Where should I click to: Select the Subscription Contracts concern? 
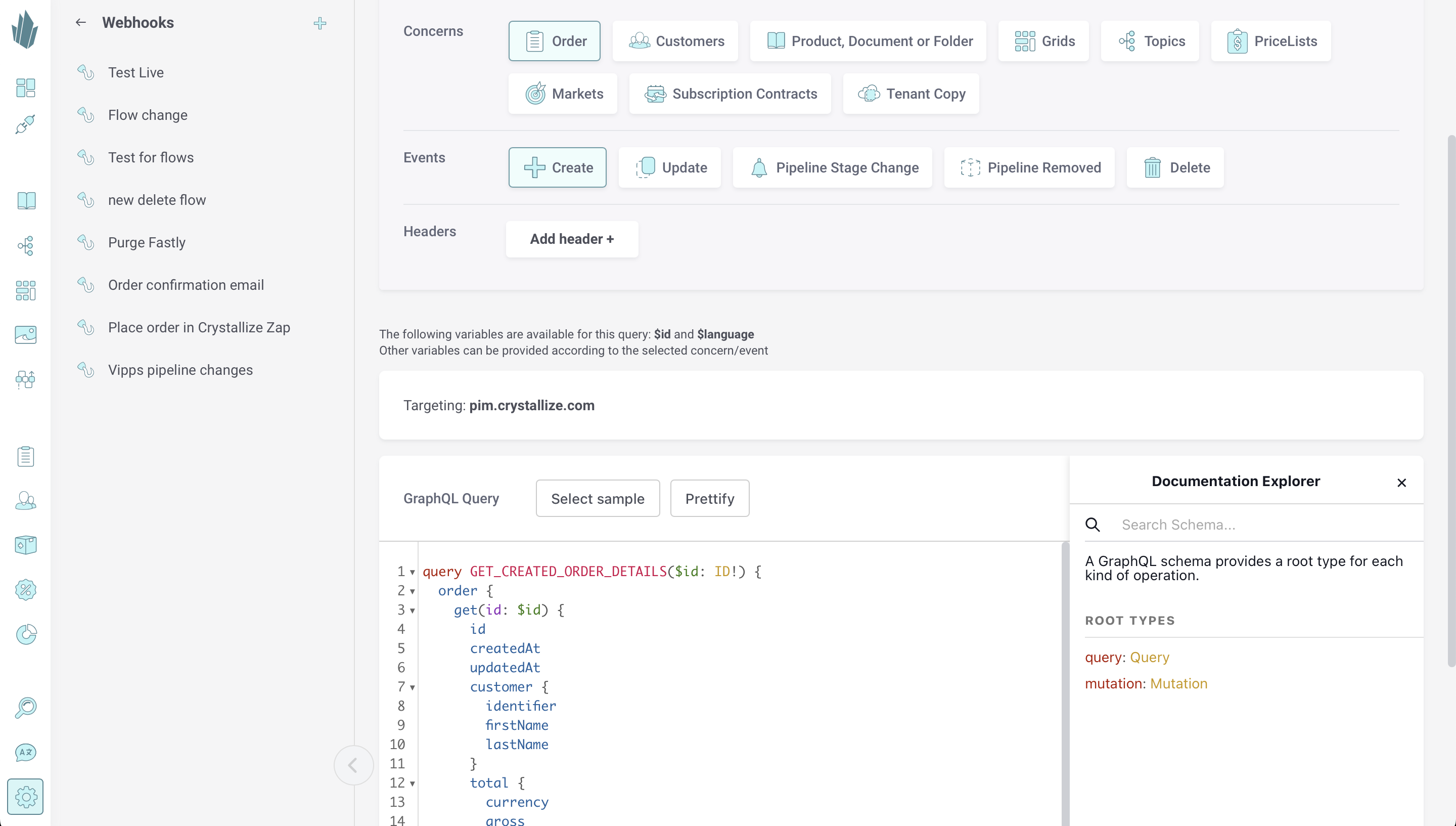coord(730,94)
